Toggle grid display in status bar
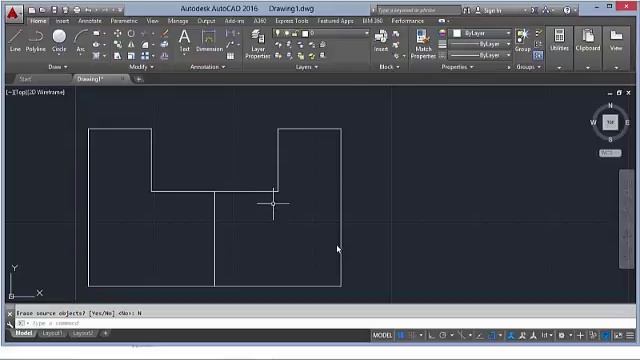The image size is (640, 360). tap(401, 336)
